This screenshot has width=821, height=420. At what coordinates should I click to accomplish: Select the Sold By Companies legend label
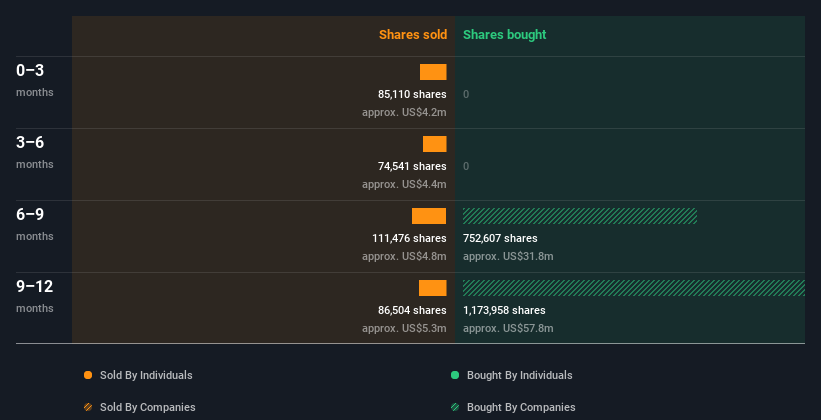[148, 407]
